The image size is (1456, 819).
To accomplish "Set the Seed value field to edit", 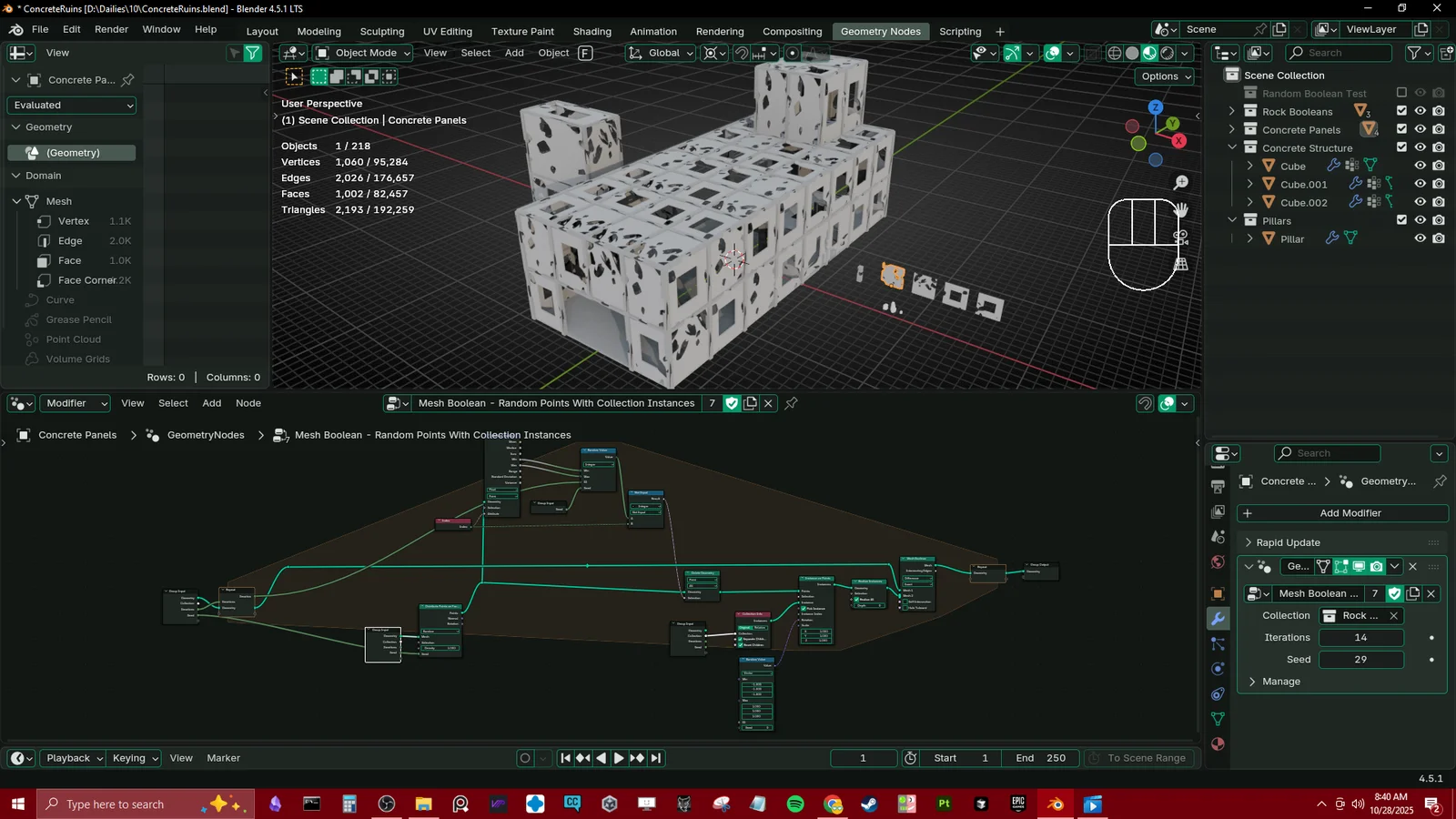I will pos(1361,660).
